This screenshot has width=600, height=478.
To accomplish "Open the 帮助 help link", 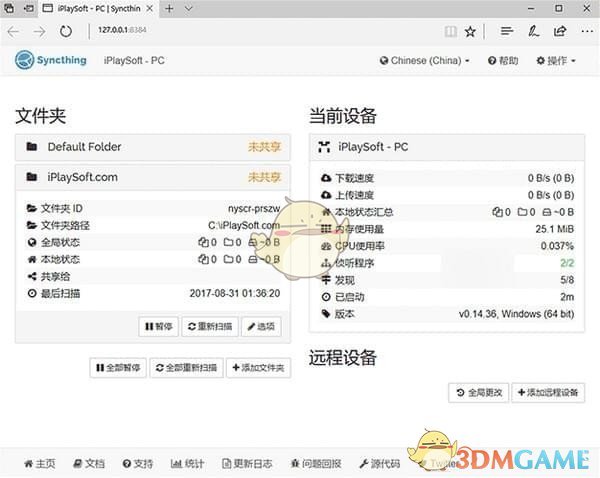I will point(503,60).
